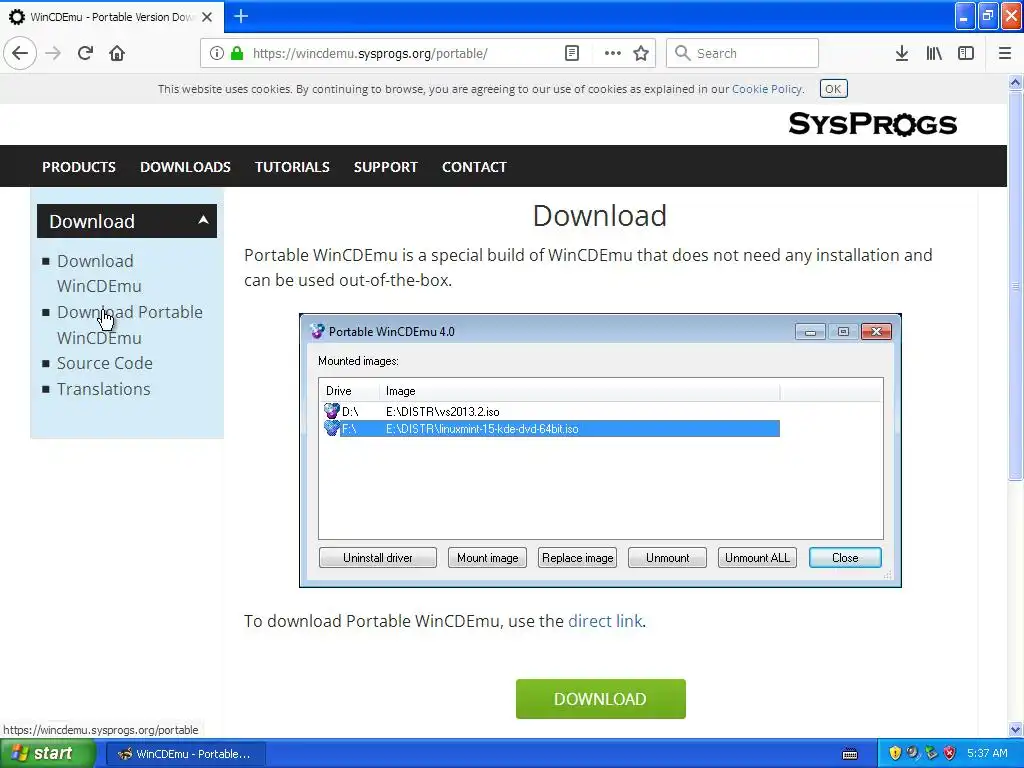Viewport: 1024px width, 768px height.
Task: Click the Portable WinCDEmu screenshot image
Action: (x=600, y=451)
